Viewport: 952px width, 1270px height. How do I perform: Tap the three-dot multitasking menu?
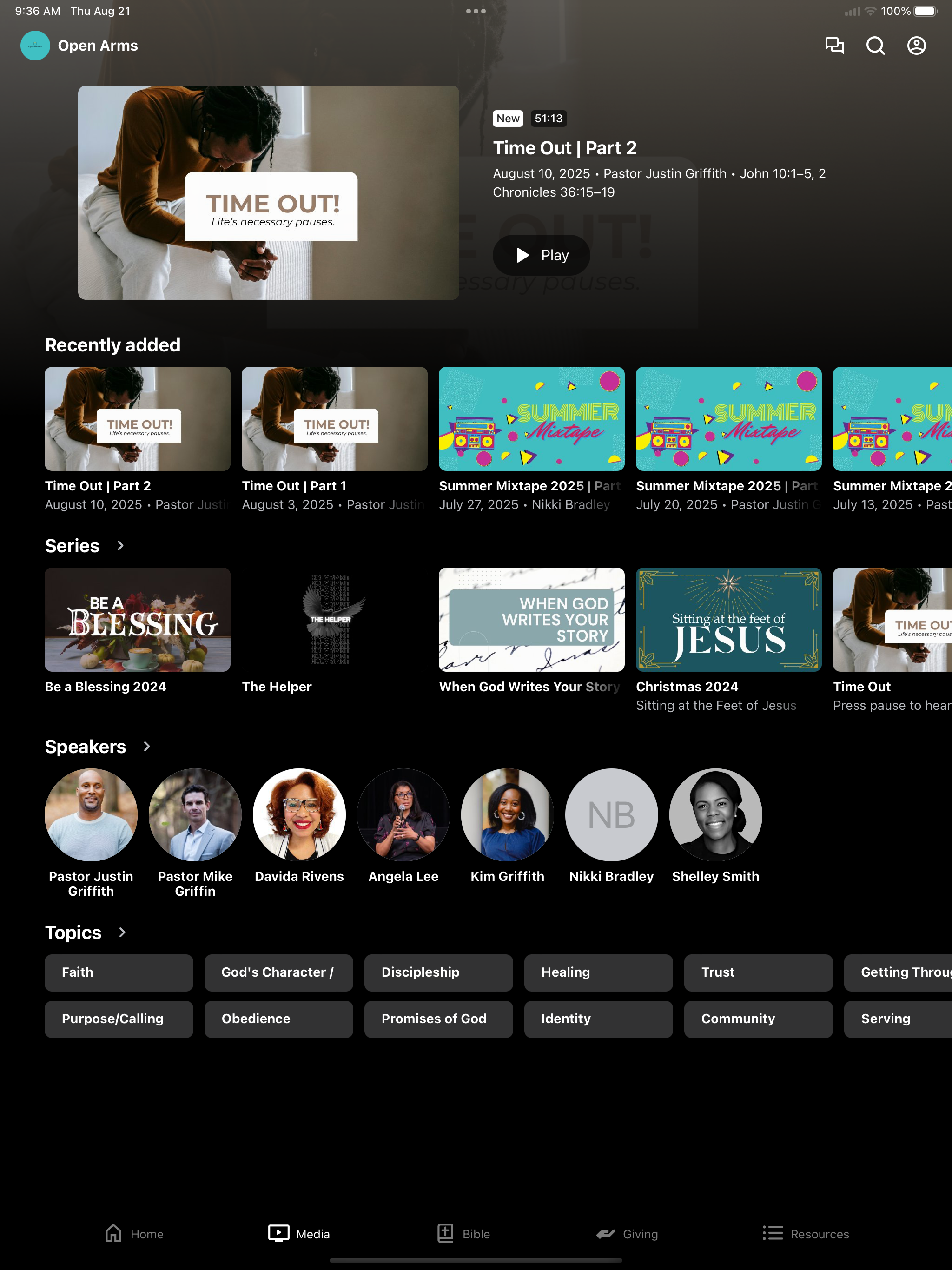pos(476,11)
